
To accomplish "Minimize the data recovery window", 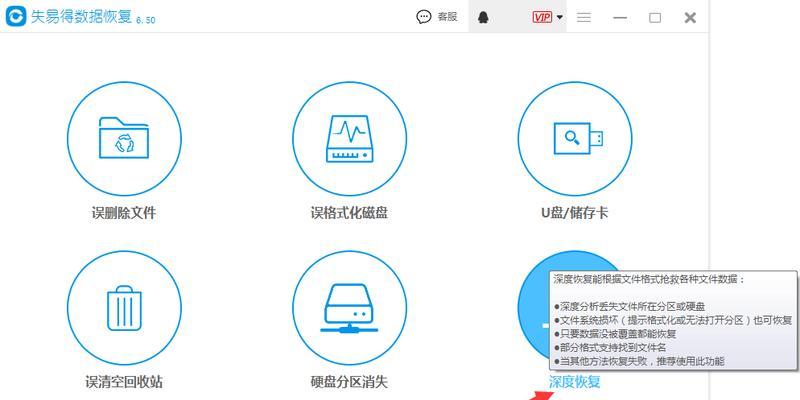I will 620,17.
